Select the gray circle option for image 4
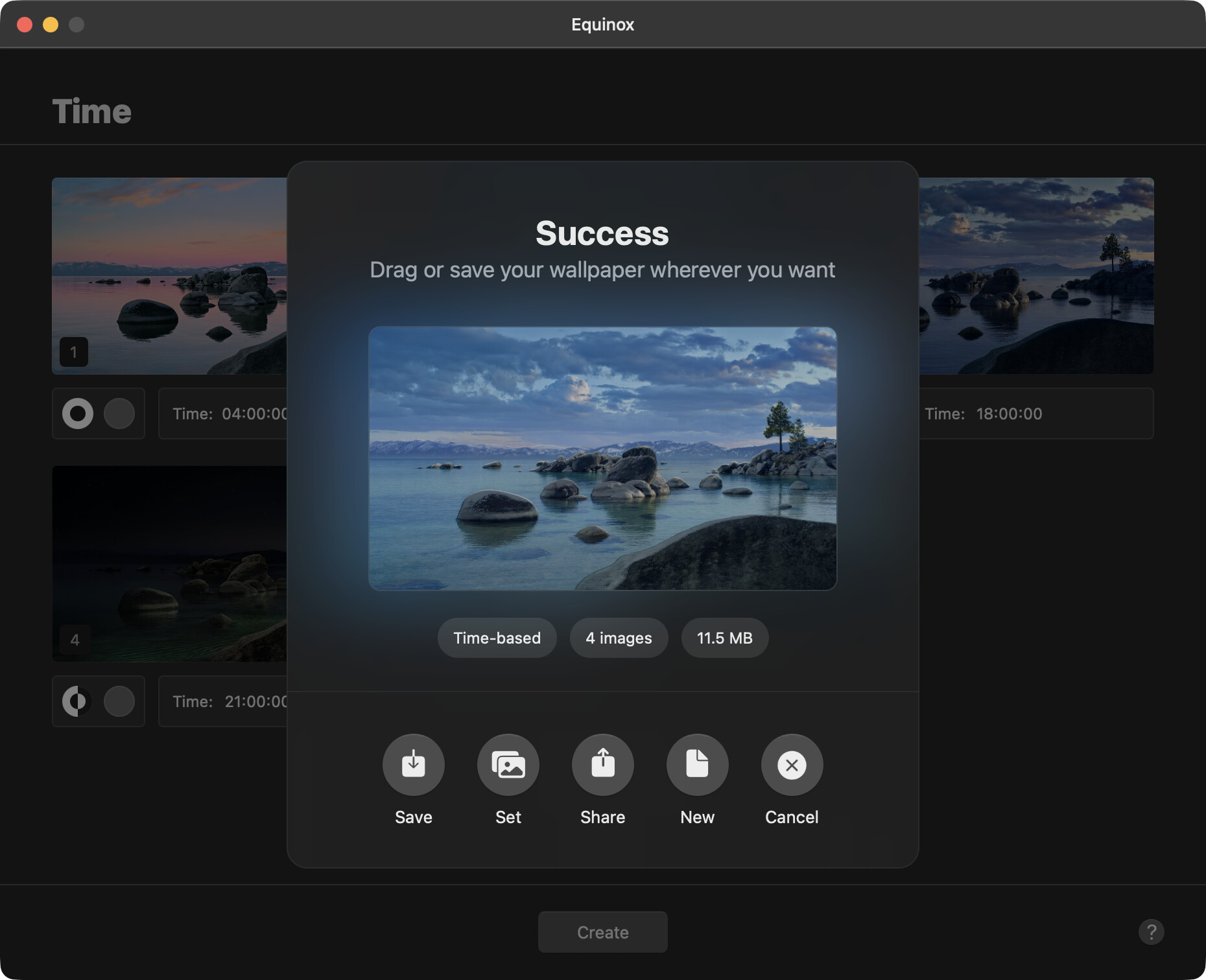The image size is (1206, 980). pos(119,701)
